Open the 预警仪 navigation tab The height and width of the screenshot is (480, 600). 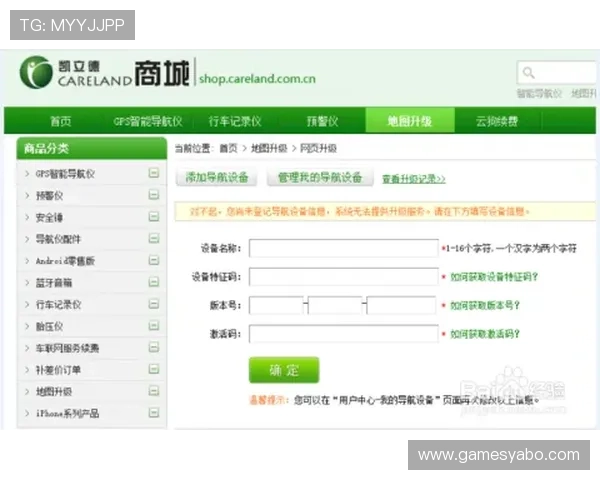click(323, 121)
